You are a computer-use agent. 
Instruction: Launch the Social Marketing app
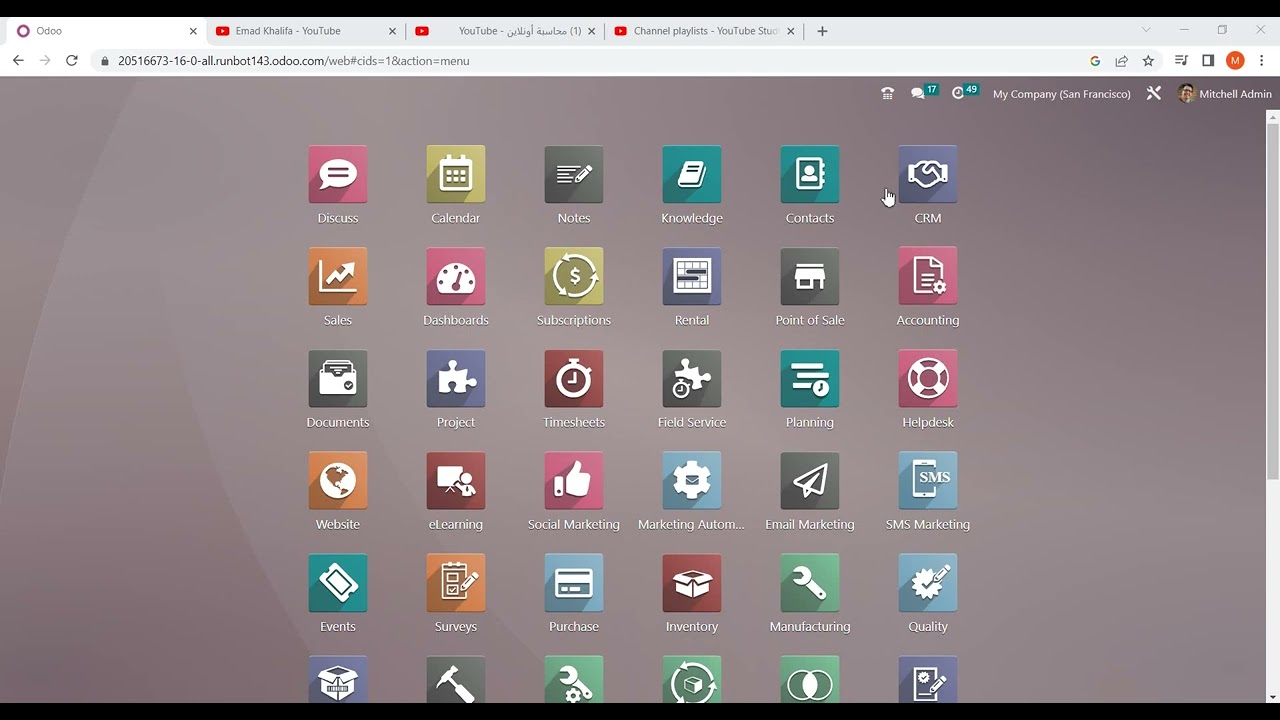574,481
